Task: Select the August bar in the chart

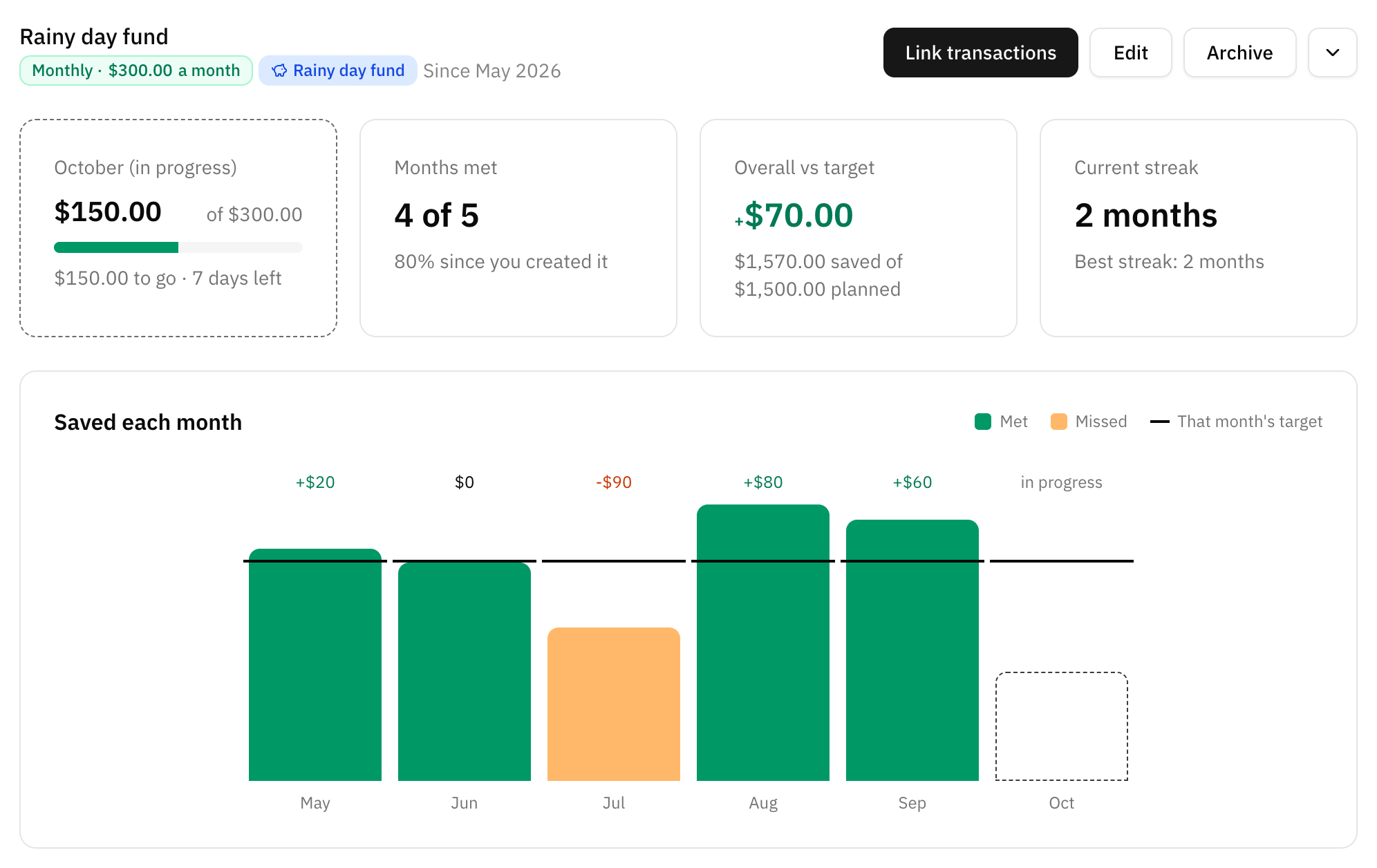Action: click(x=763, y=643)
